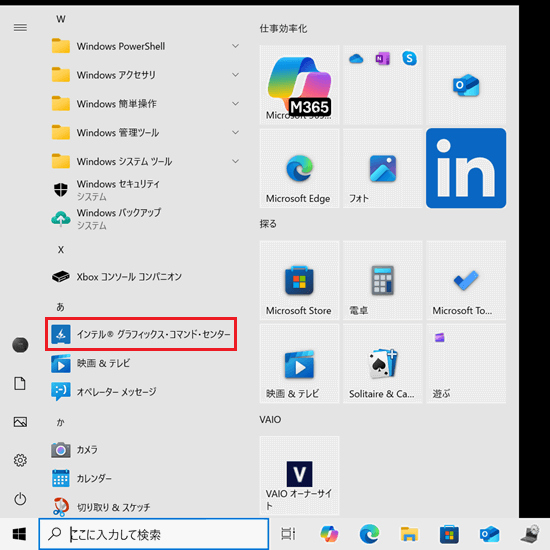
Task: Open the カレンダー app
Action: tap(145, 478)
